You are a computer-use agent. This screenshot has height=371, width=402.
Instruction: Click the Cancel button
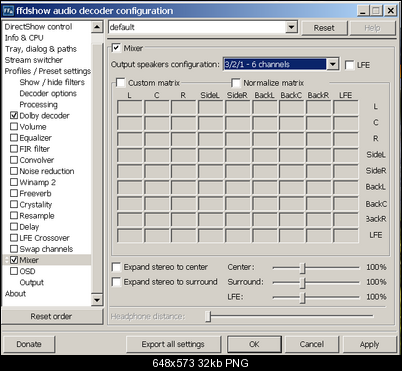tap(312, 344)
